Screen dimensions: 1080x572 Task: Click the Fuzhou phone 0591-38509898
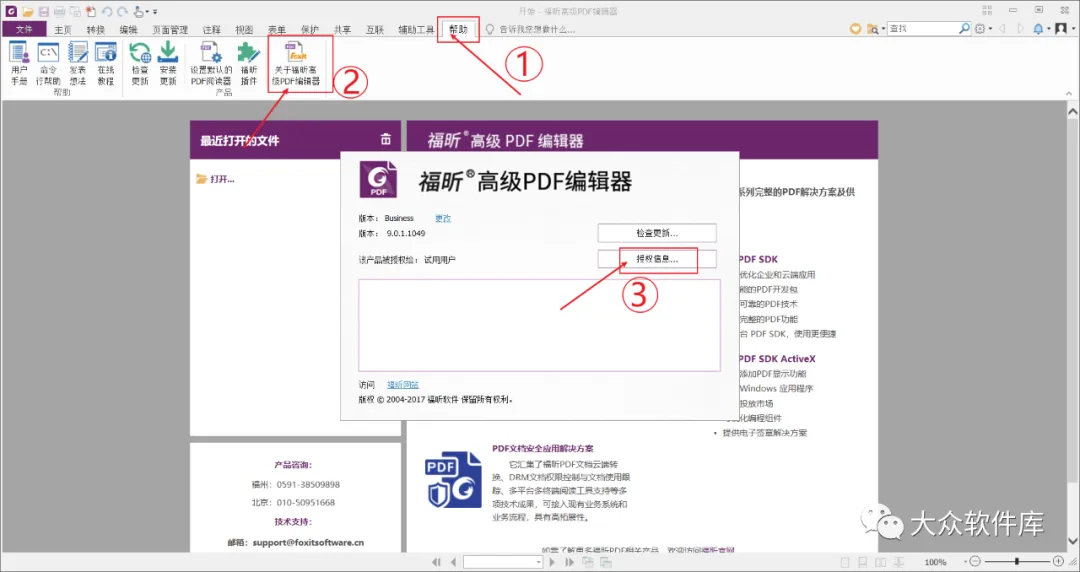tap(309, 484)
